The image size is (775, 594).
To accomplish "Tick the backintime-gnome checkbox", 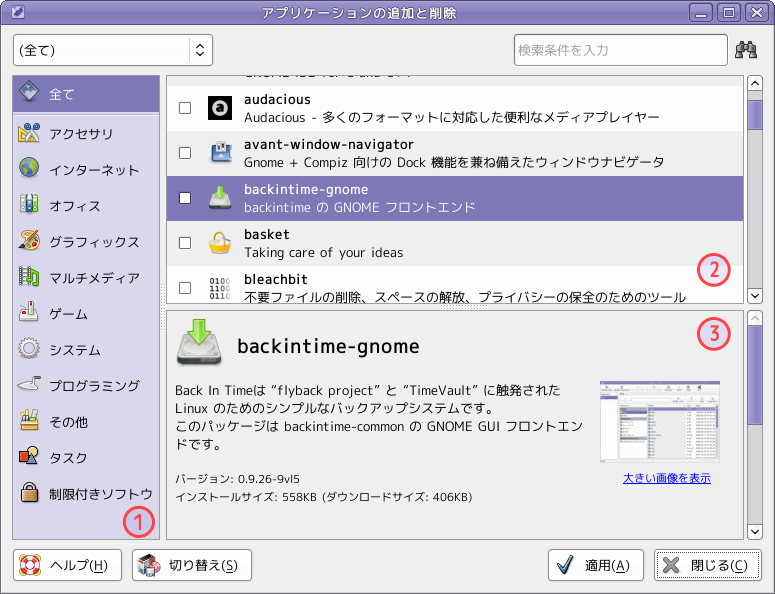I will (185, 198).
